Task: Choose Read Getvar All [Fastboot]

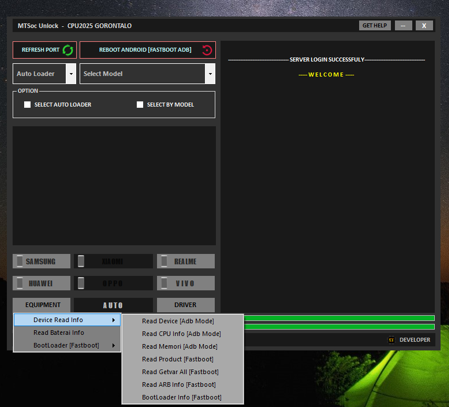Action: click(180, 372)
